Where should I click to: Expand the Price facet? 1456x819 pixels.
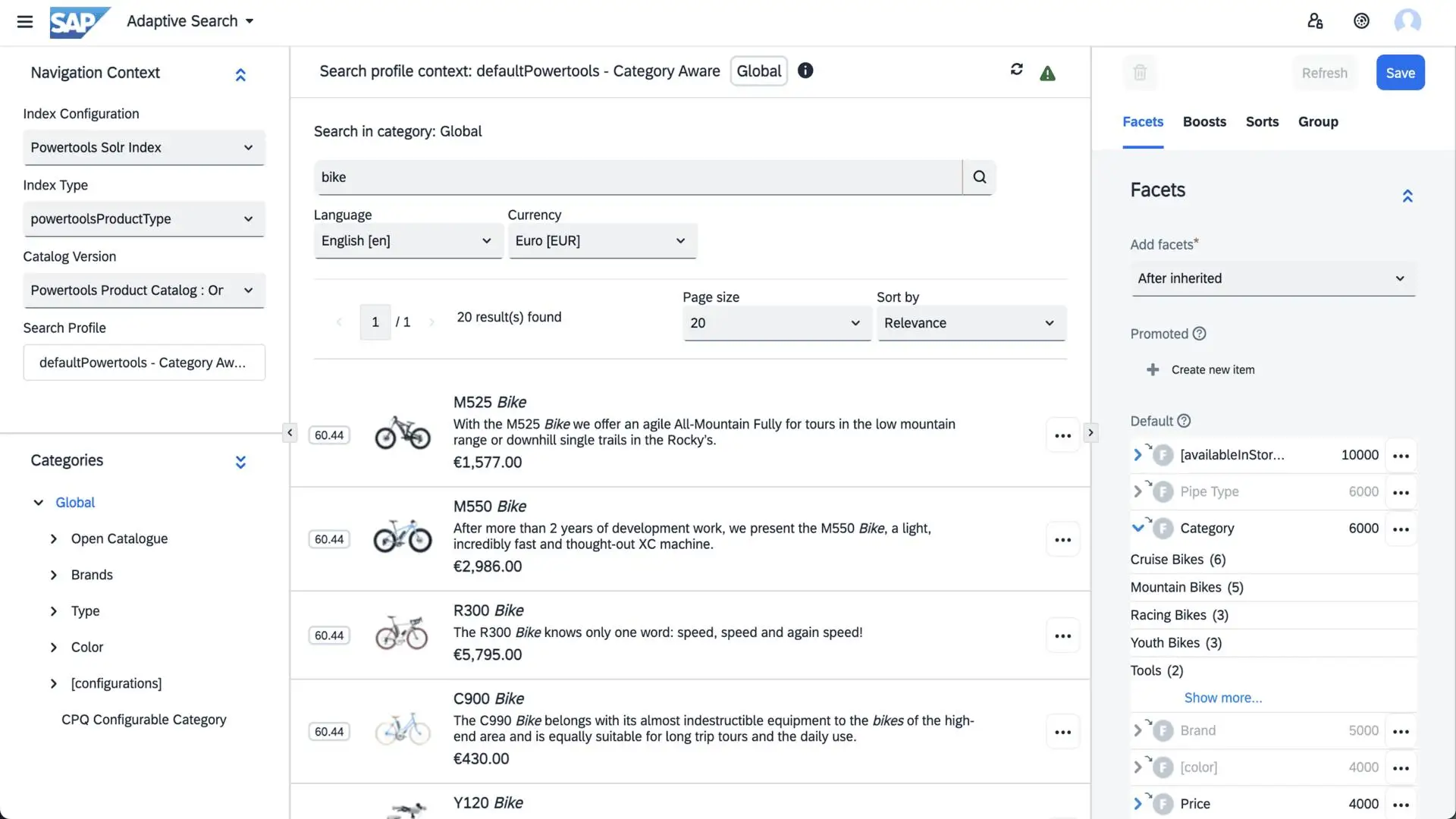point(1137,803)
